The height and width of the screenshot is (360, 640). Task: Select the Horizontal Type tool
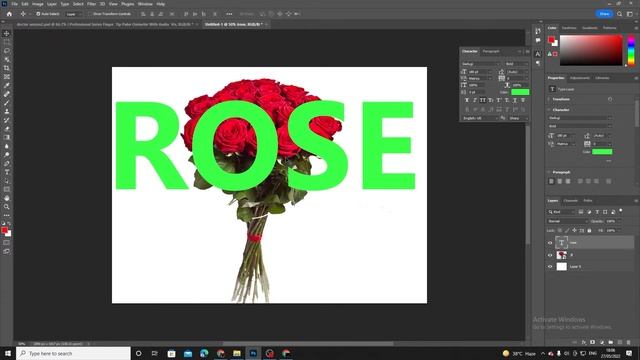[x=7, y=172]
